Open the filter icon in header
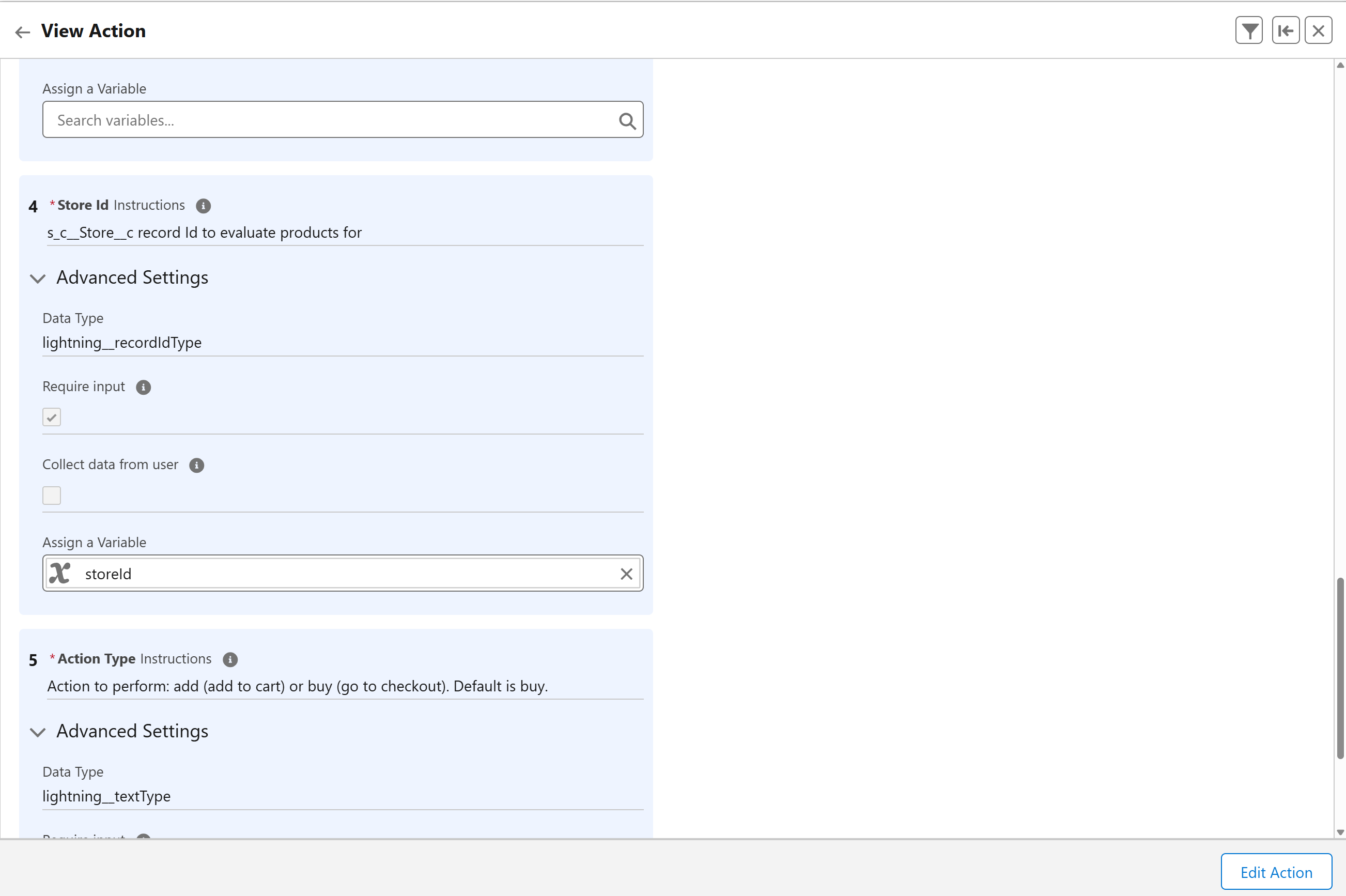Image resolution: width=1346 pixels, height=896 pixels. [x=1249, y=31]
